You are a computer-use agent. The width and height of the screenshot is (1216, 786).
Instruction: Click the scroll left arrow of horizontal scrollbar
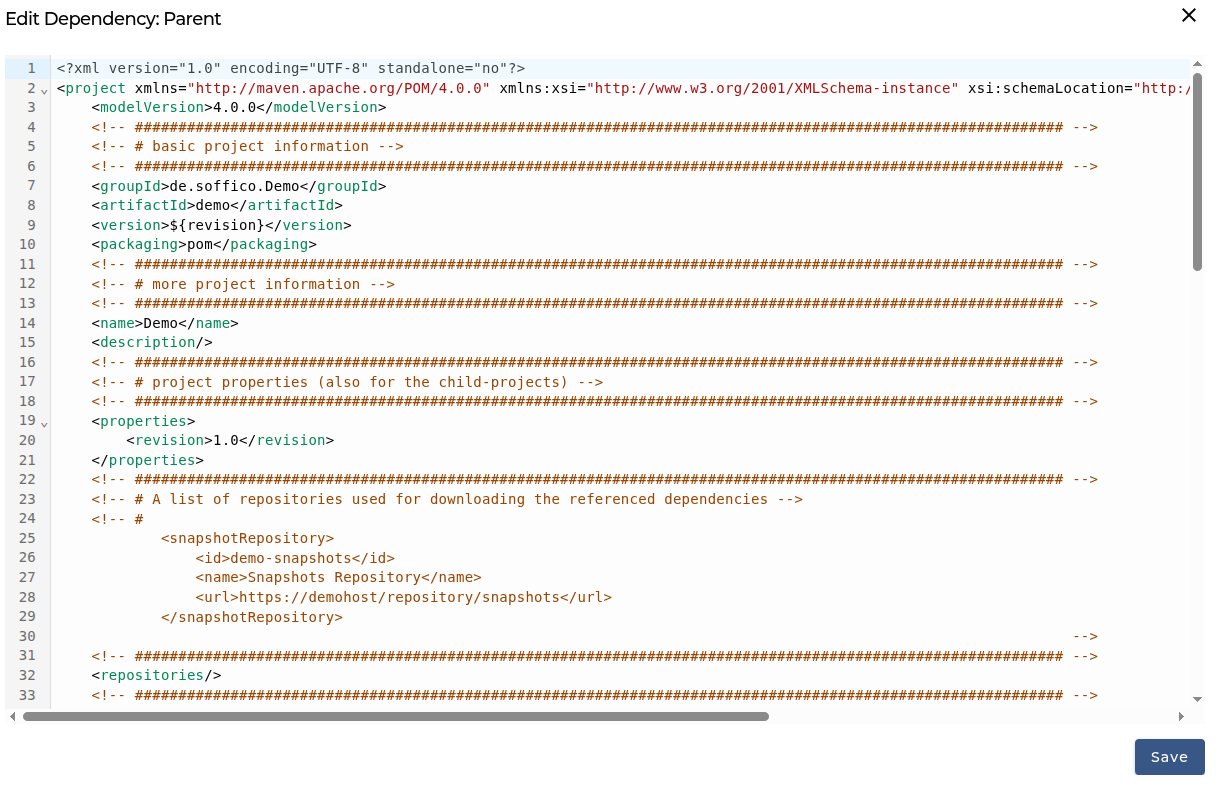point(12,716)
